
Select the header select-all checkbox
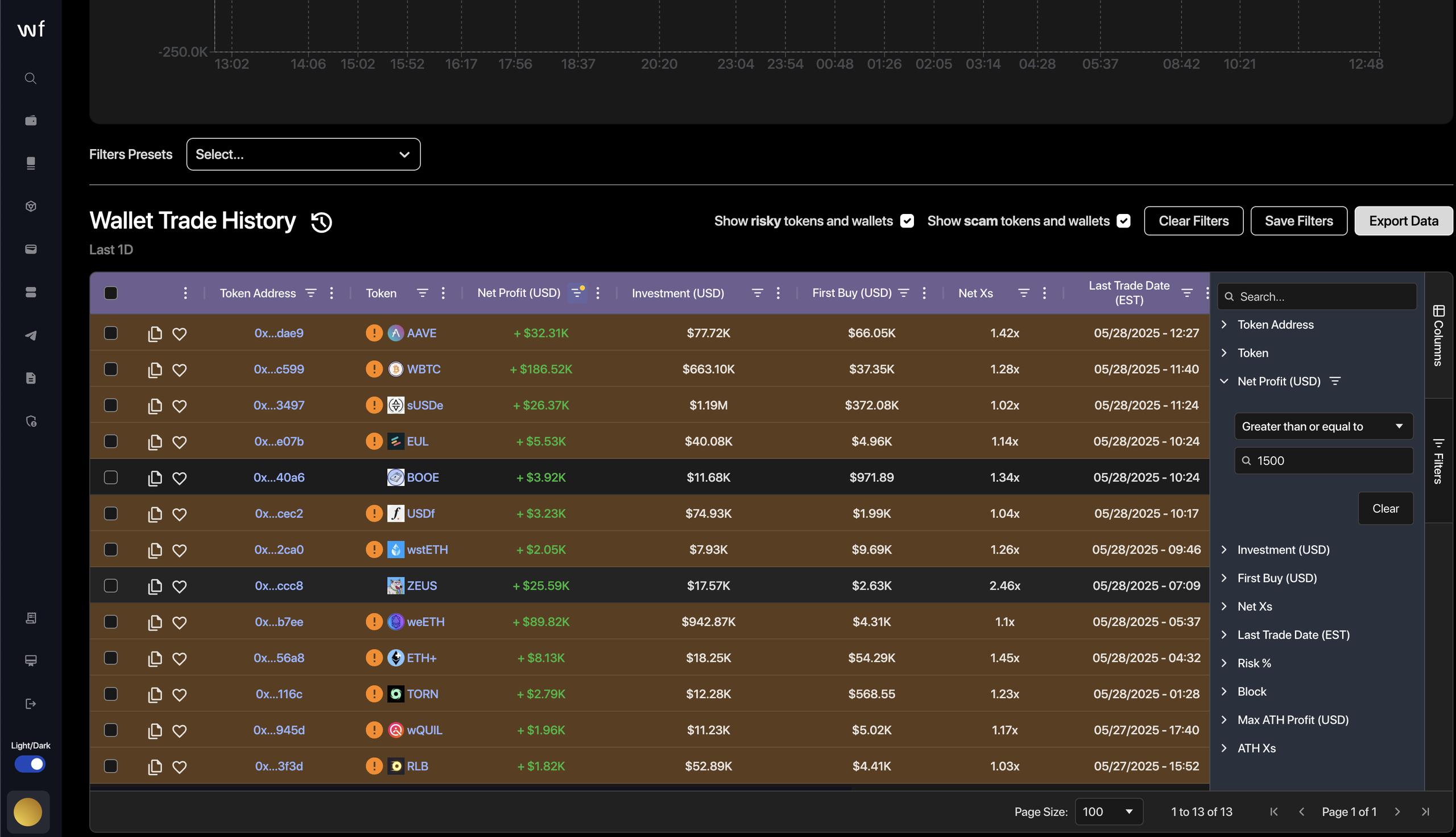click(x=111, y=293)
